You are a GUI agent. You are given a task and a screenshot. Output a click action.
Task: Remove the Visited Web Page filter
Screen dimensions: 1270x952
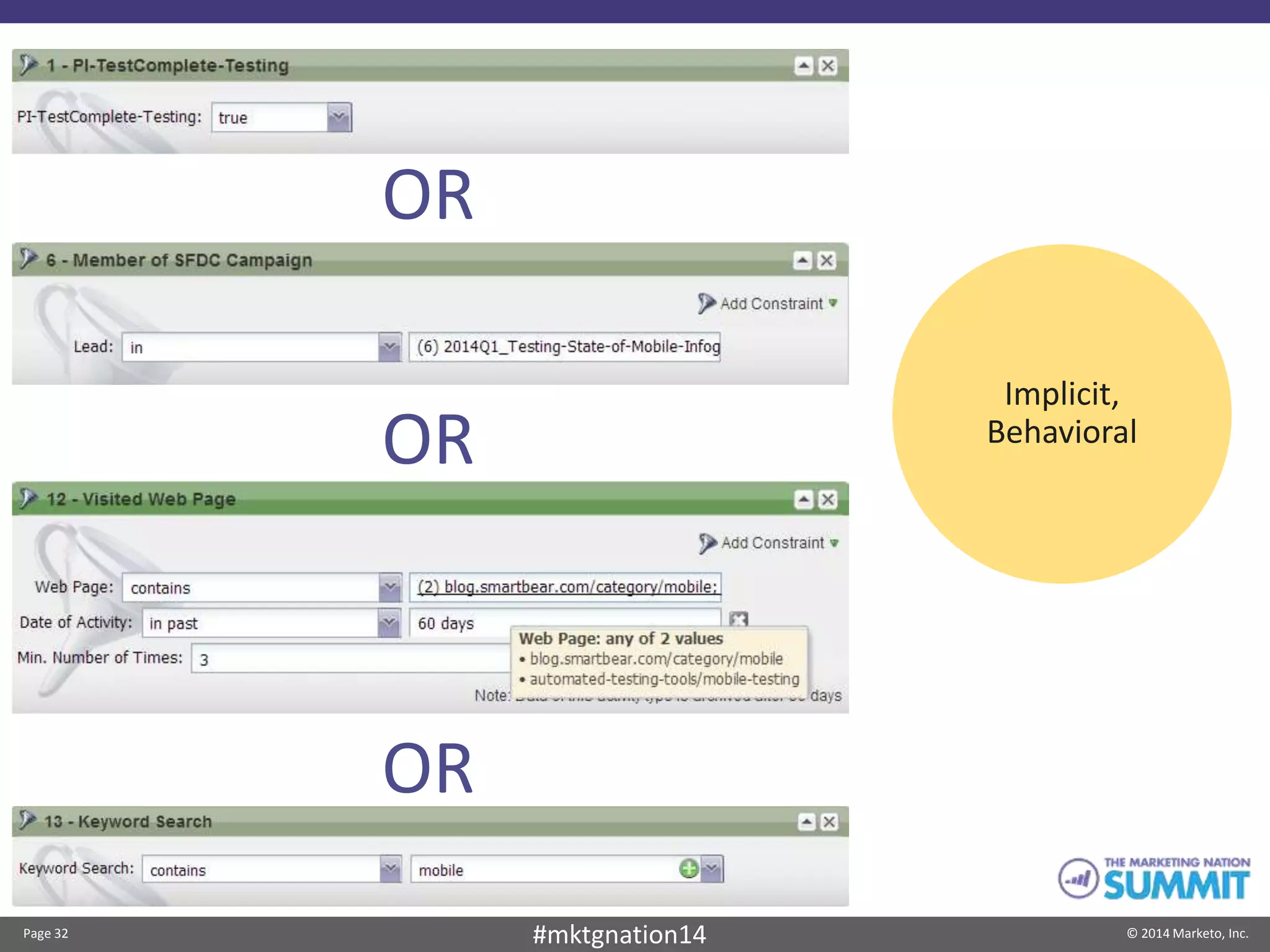[828, 500]
